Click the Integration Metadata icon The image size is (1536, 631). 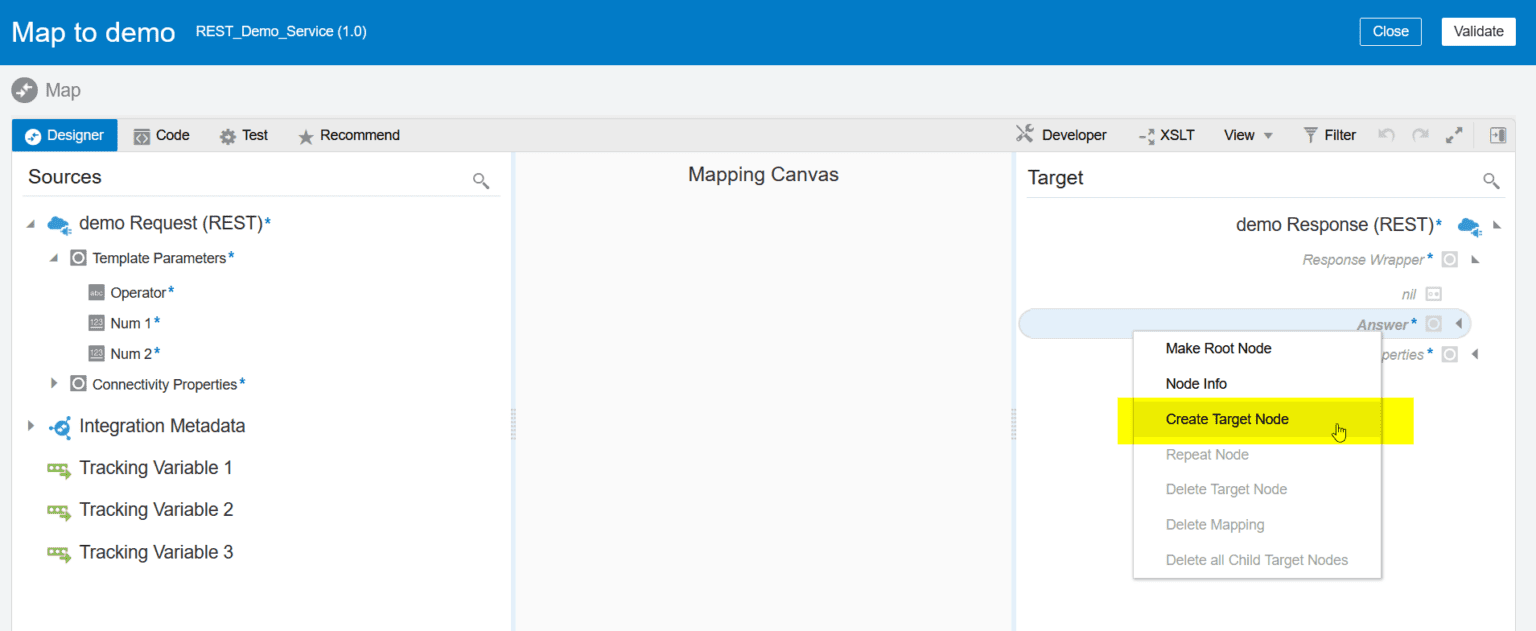(x=60, y=427)
